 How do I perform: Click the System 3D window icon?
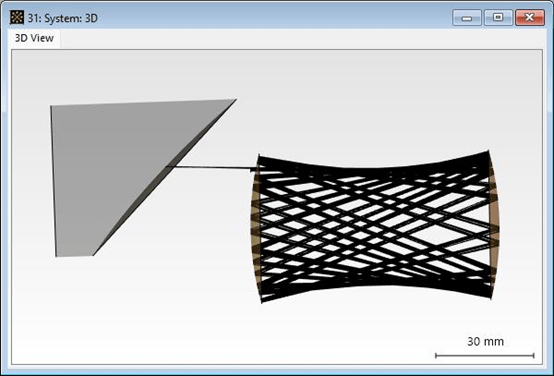click(17, 17)
